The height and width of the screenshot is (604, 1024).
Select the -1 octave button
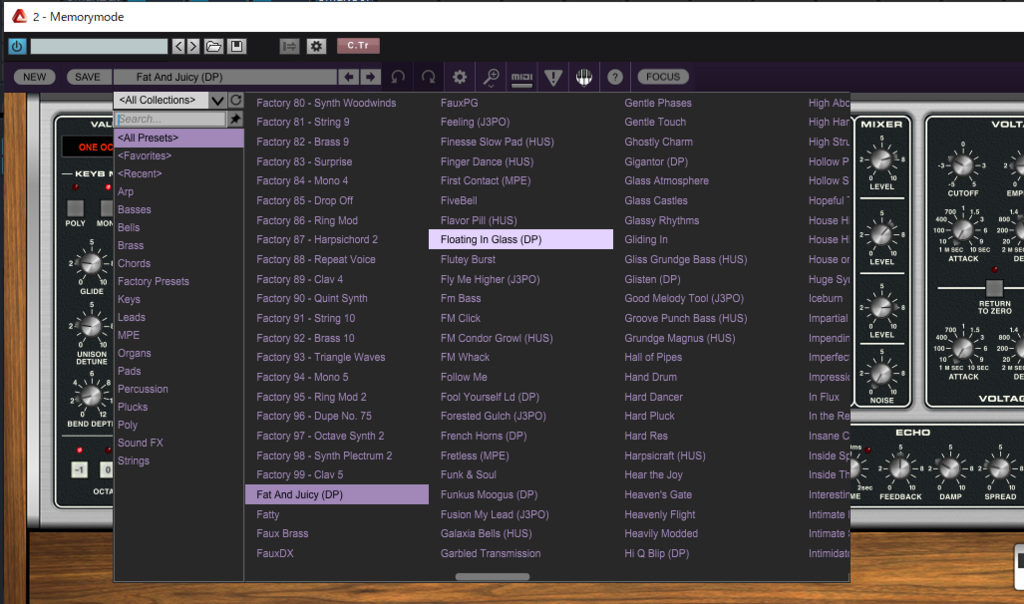coord(79,469)
